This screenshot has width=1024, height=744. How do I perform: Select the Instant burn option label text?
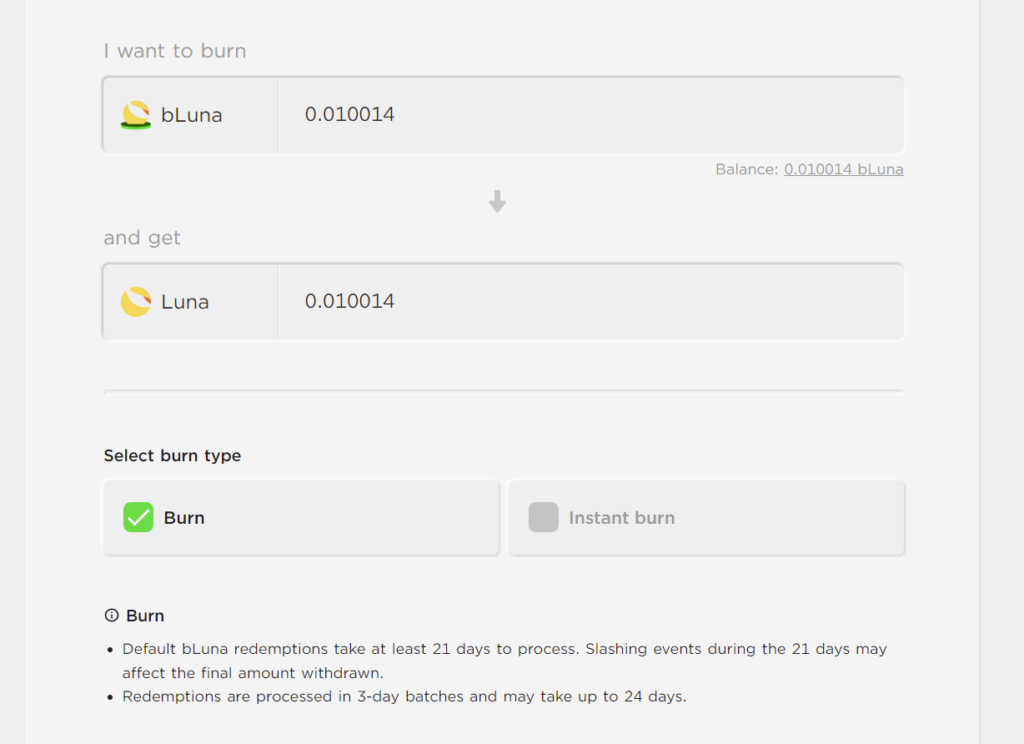click(x=621, y=518)
